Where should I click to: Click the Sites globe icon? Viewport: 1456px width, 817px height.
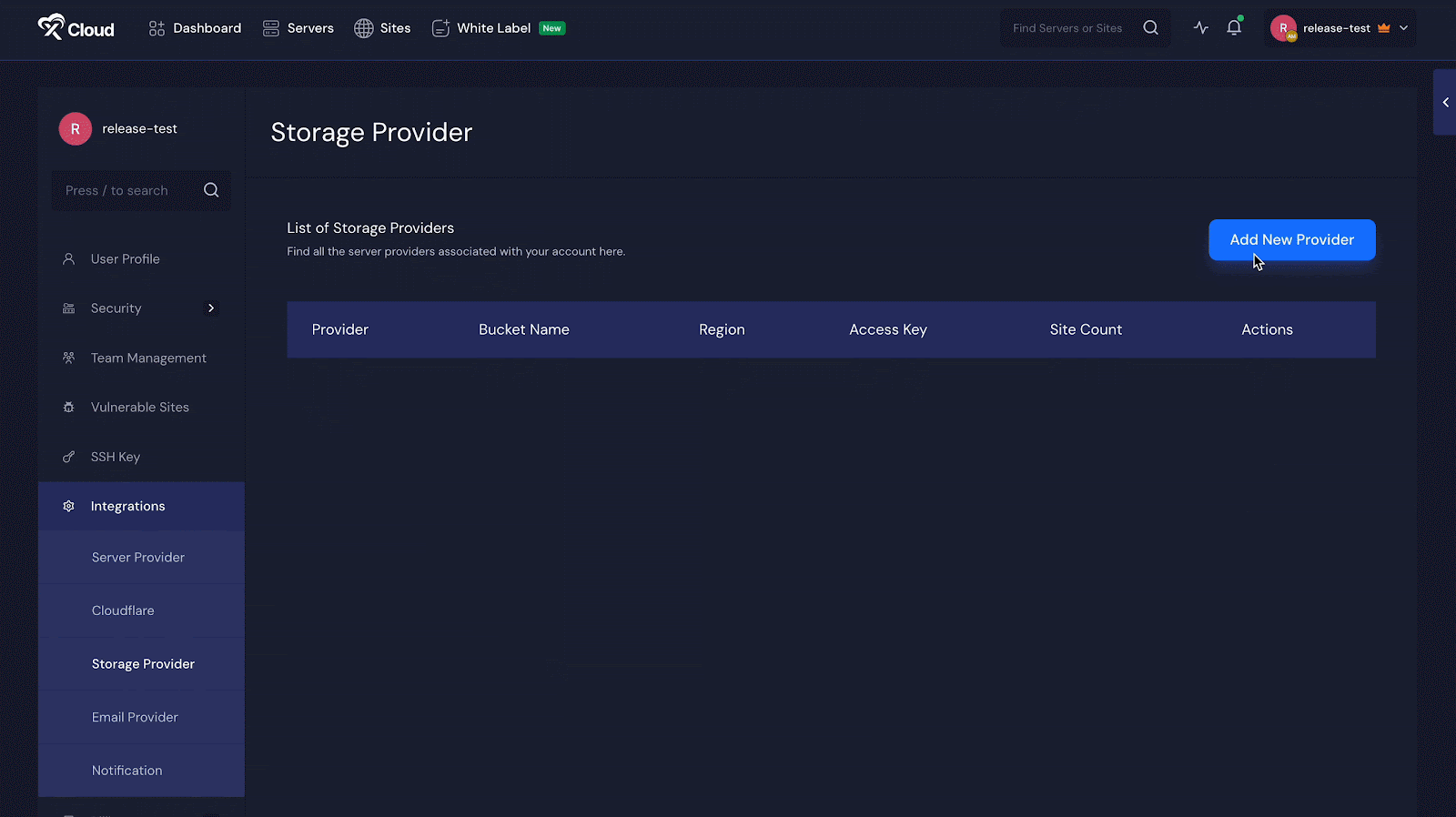(x=364, y=28)
